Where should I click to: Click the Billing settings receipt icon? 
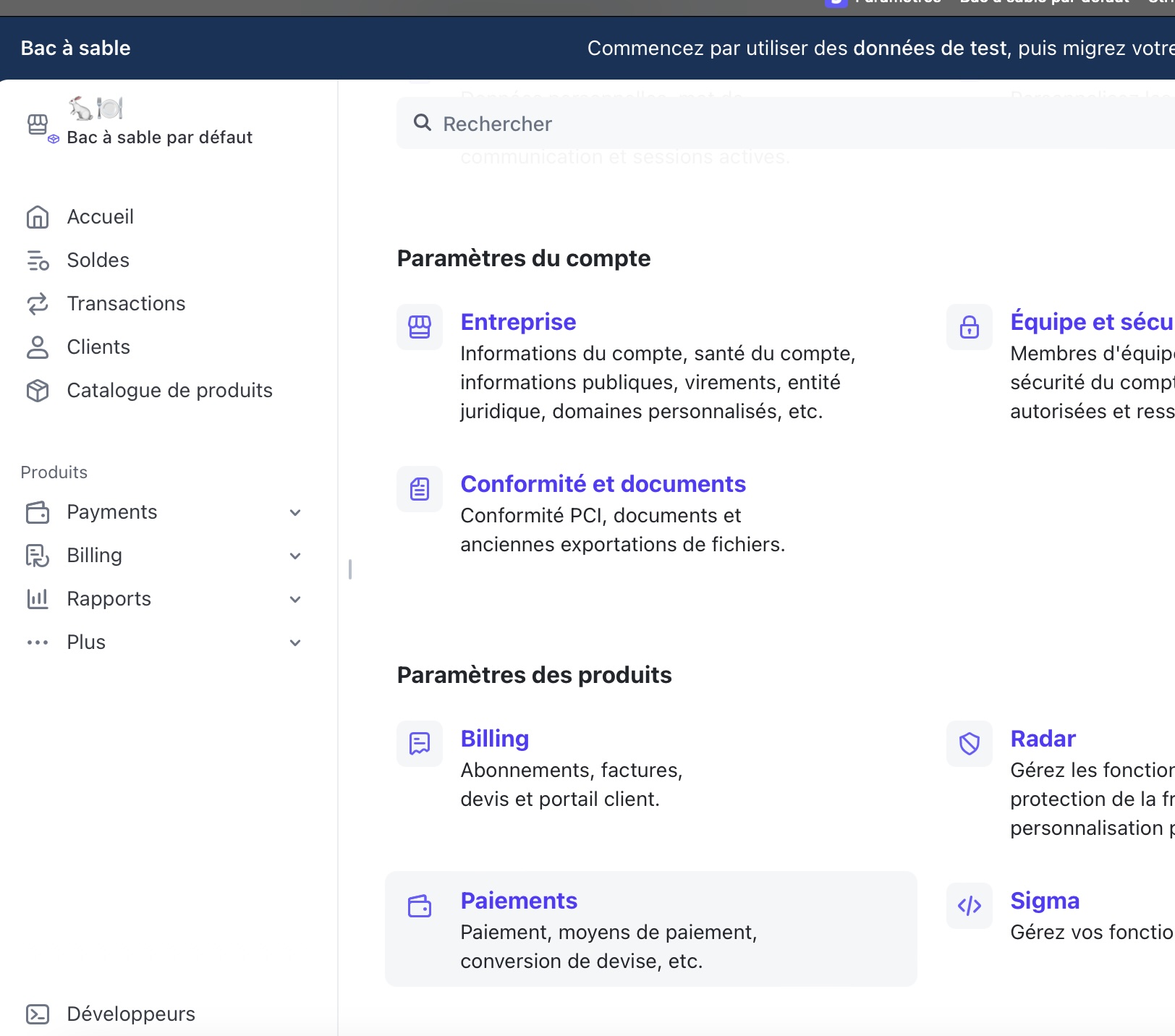point(420,744)
